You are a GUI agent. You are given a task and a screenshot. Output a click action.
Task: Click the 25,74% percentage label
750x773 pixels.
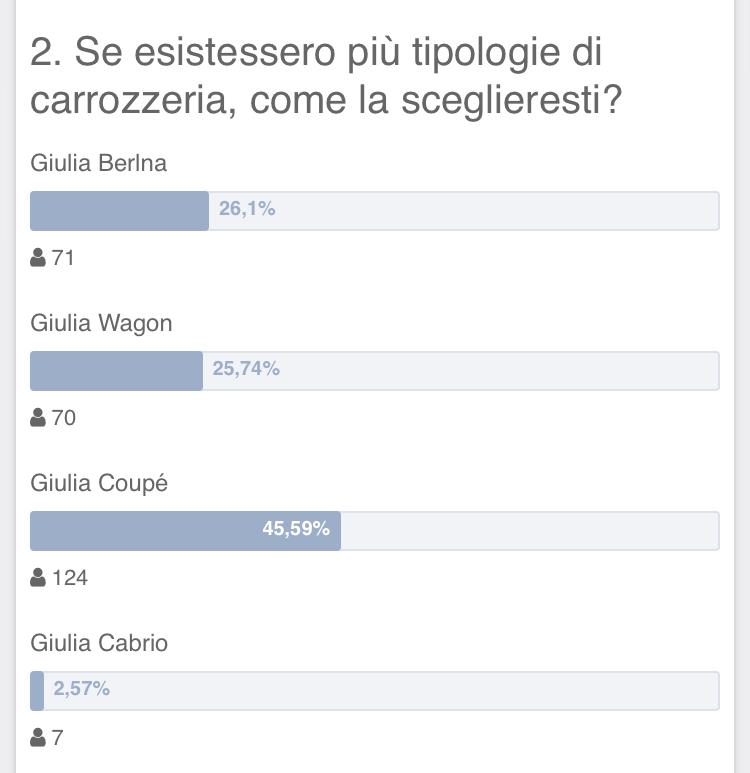pyautogui.click(x=246, y=369)
